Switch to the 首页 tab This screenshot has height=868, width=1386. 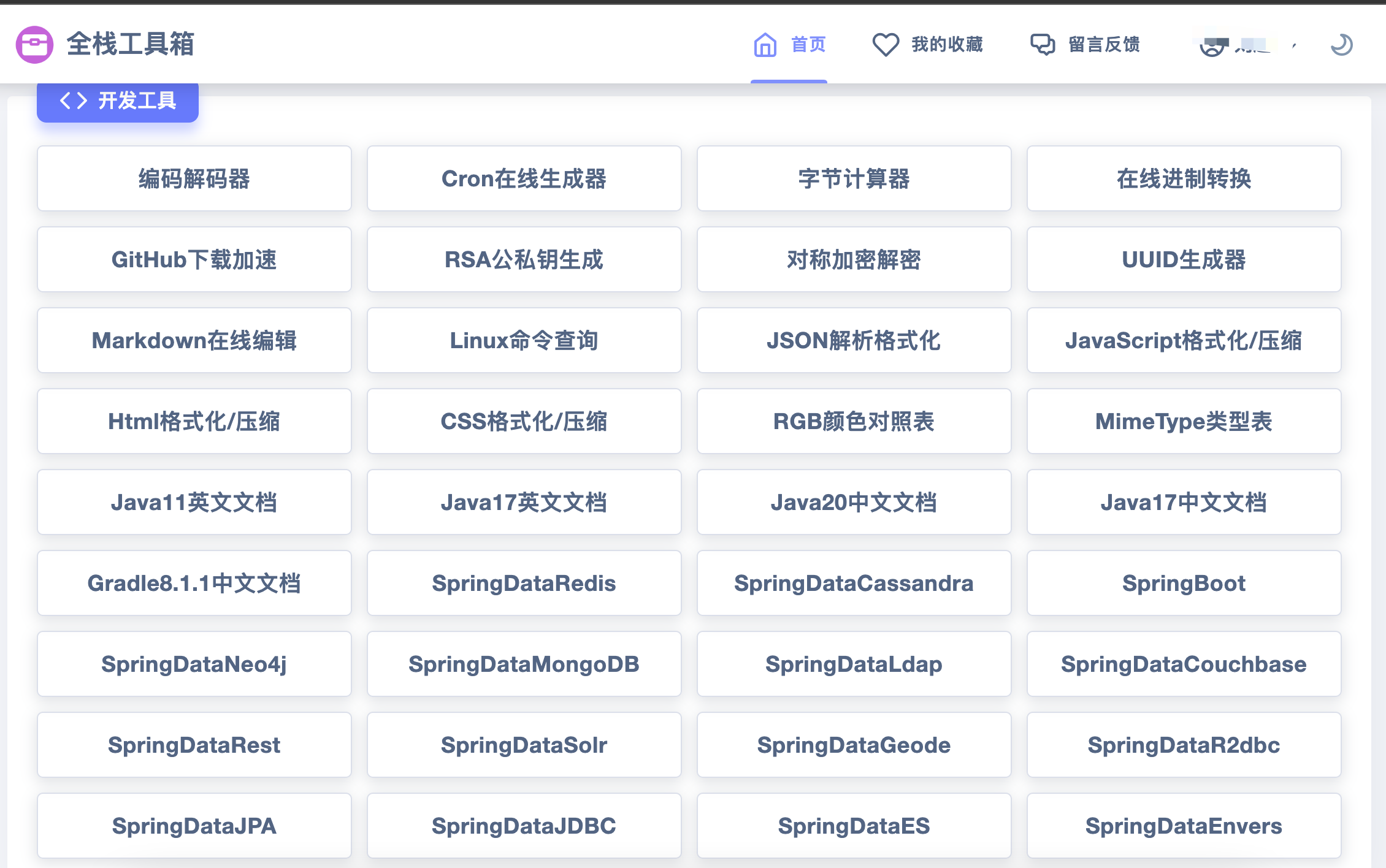(808, 45)
